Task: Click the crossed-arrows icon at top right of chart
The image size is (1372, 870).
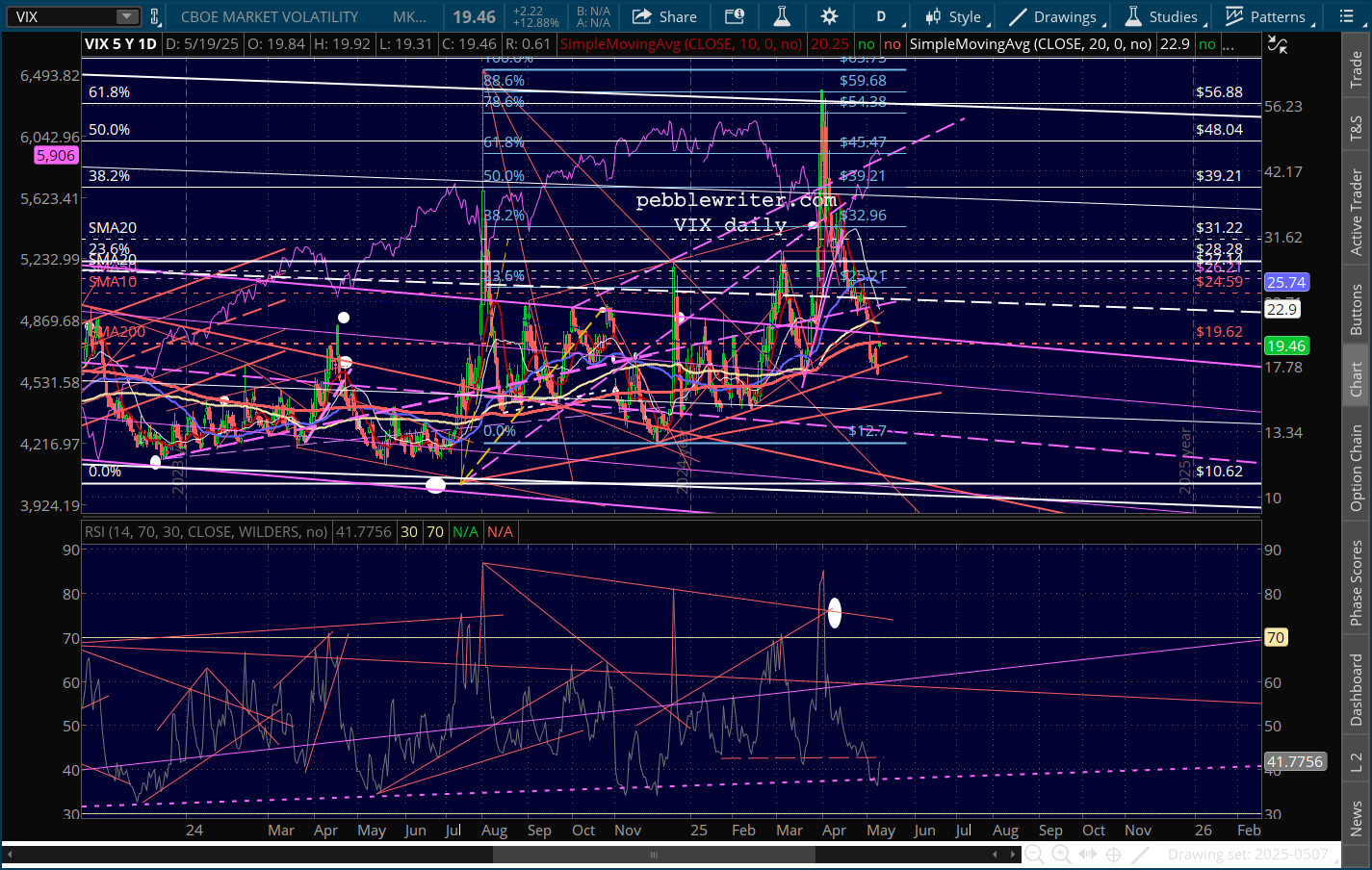Action: [x=1278, y=44]
